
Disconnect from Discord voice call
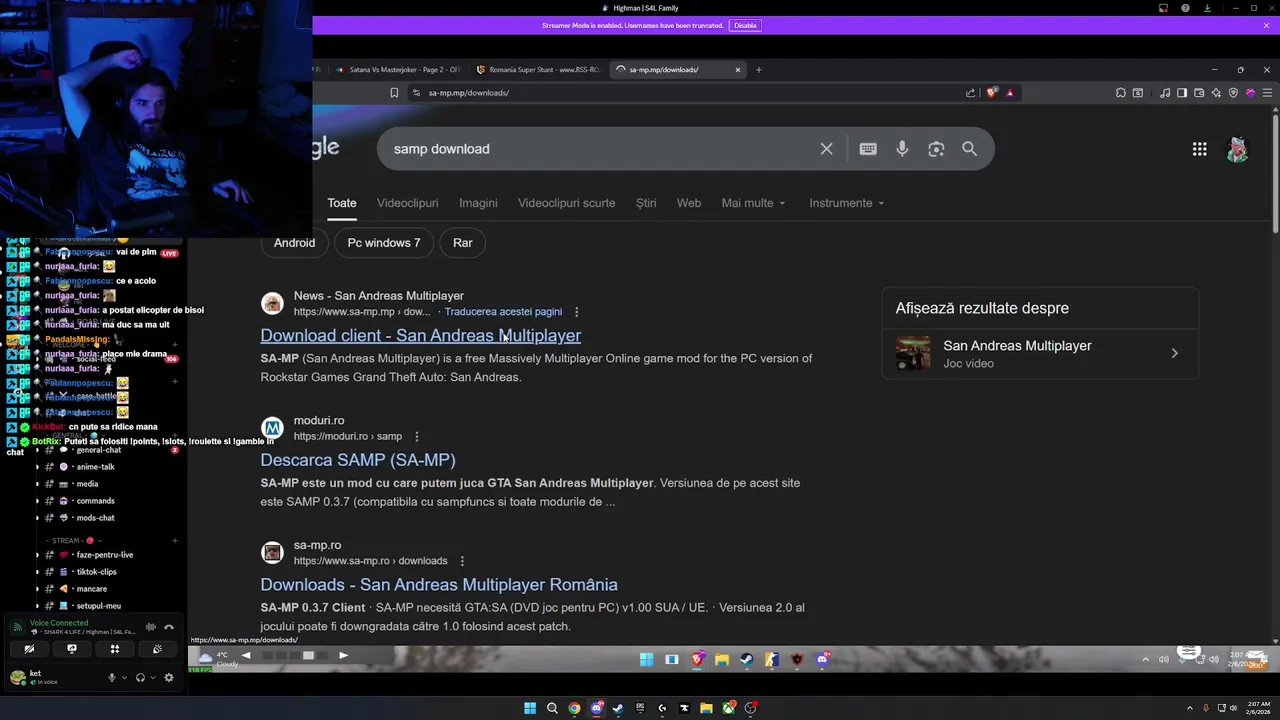click(169, 628)
